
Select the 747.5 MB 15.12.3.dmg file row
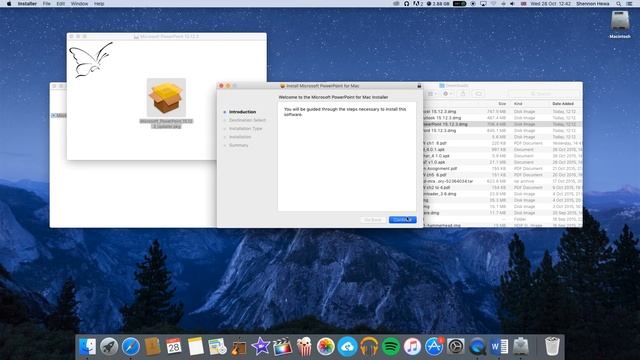502,111
